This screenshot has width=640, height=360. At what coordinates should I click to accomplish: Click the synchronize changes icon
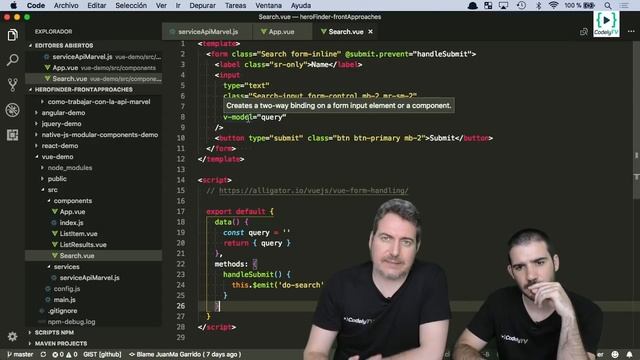pyautogui.click(x=43, y=354)
